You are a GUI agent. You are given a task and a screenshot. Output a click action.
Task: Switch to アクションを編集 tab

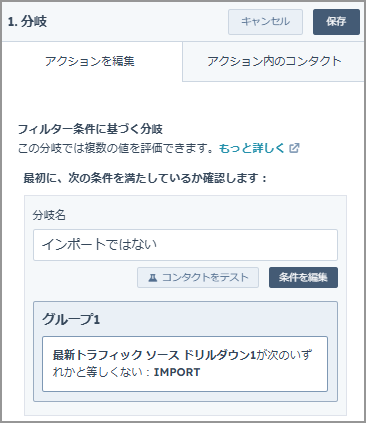pos(90,61)
